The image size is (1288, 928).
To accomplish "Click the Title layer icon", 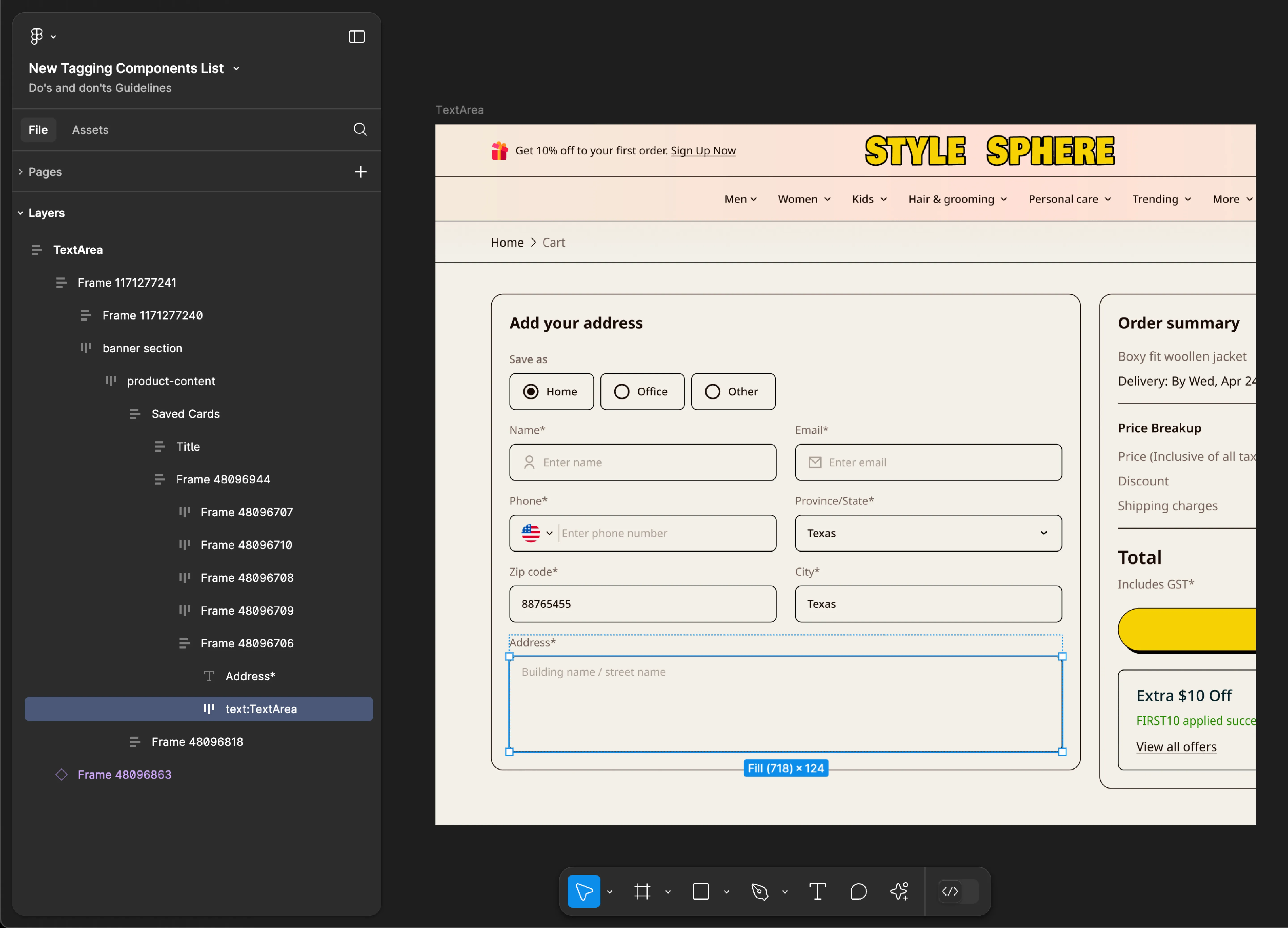I will point(160,447).
